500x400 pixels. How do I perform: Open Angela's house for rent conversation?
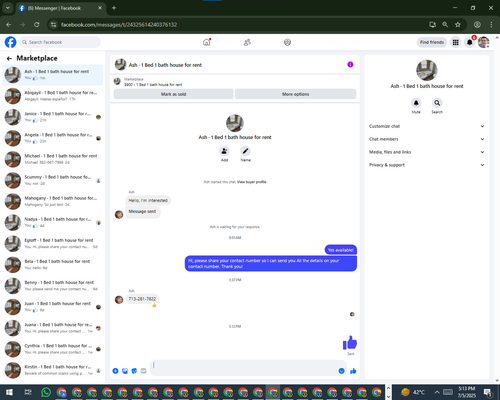53,138
